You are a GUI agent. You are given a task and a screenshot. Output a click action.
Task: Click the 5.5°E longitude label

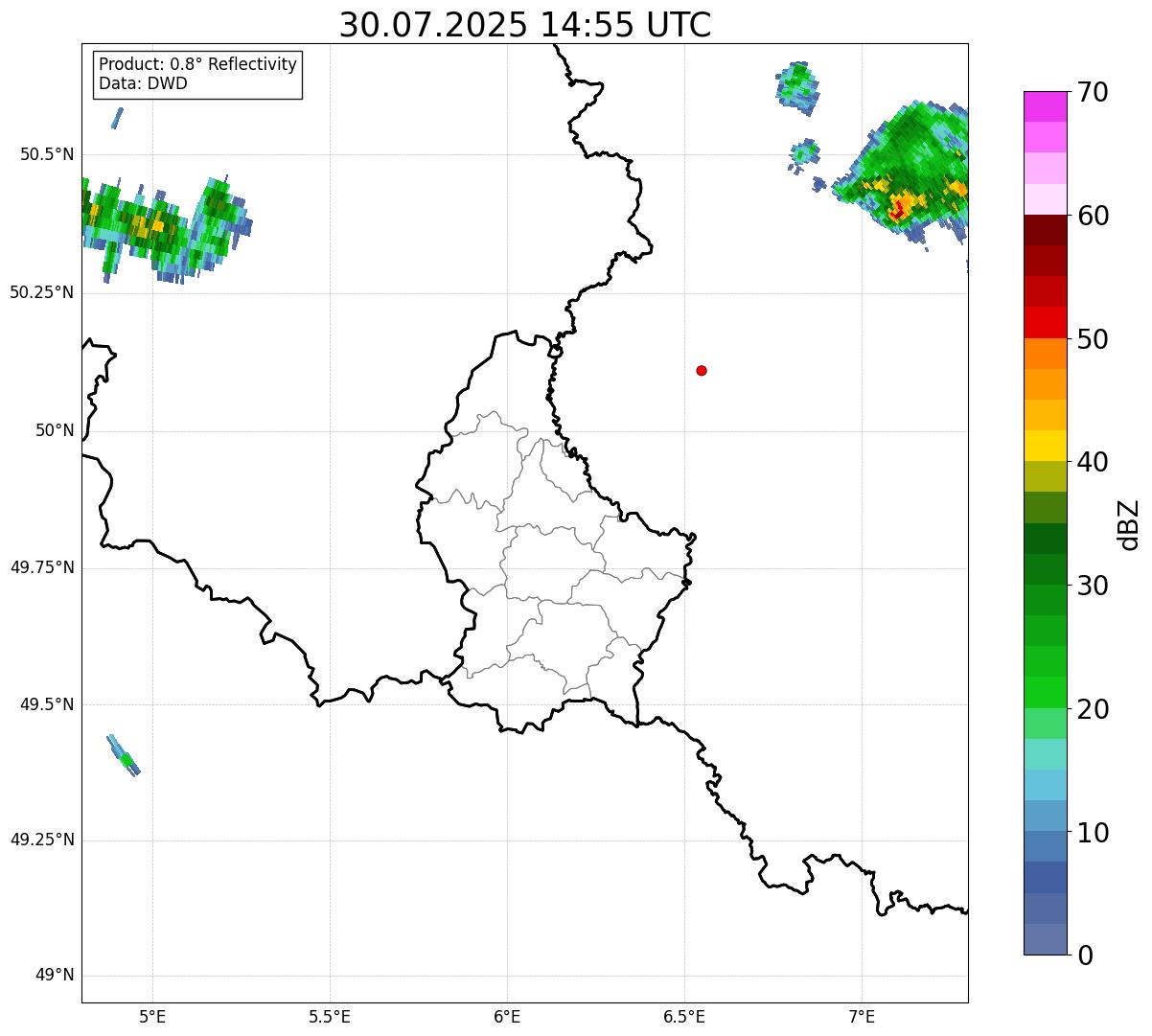330,1016
